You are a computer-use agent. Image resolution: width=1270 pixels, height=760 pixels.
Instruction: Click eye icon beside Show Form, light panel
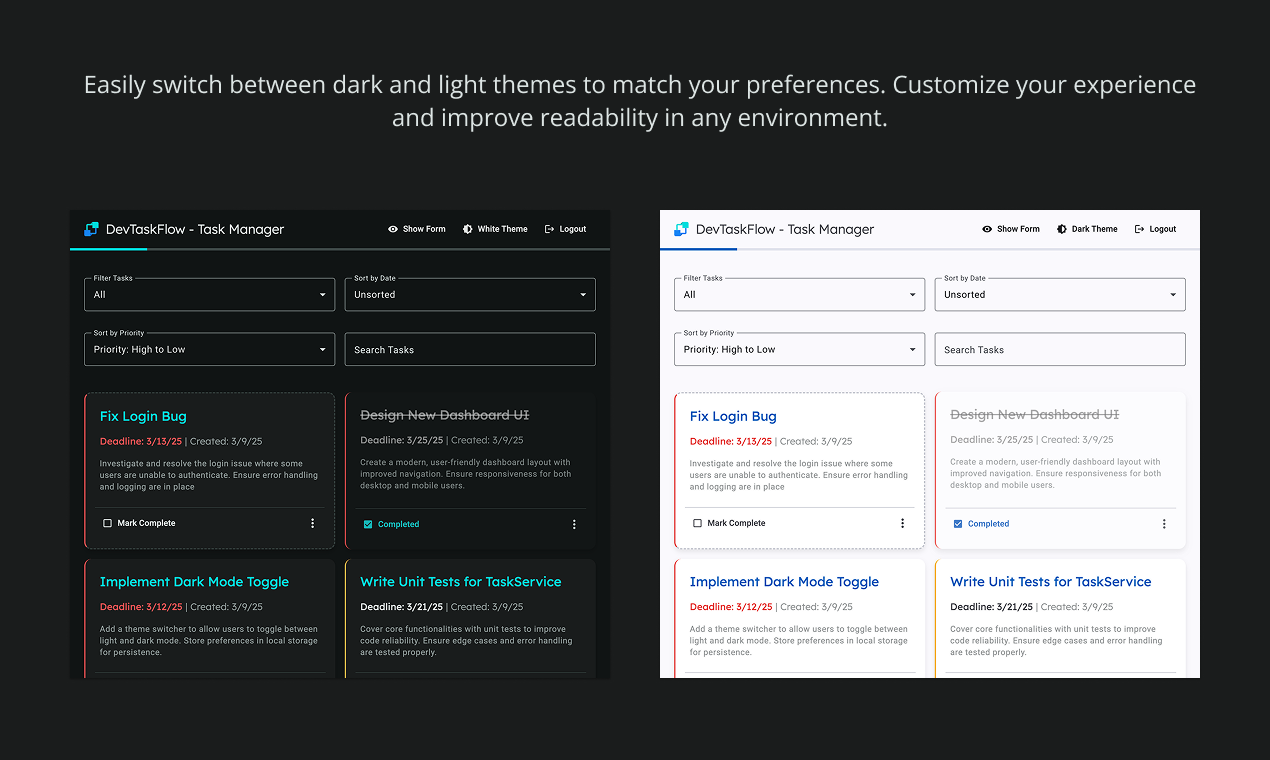987,229
